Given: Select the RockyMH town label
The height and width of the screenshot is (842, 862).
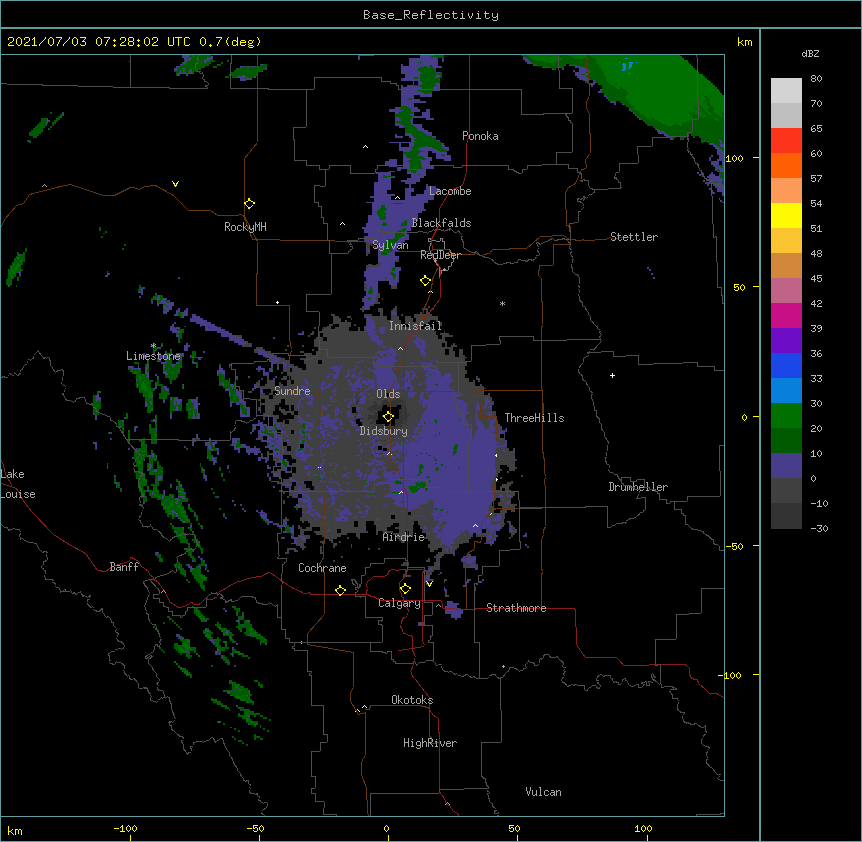Looking at the screenshot, I should [245, 227].
